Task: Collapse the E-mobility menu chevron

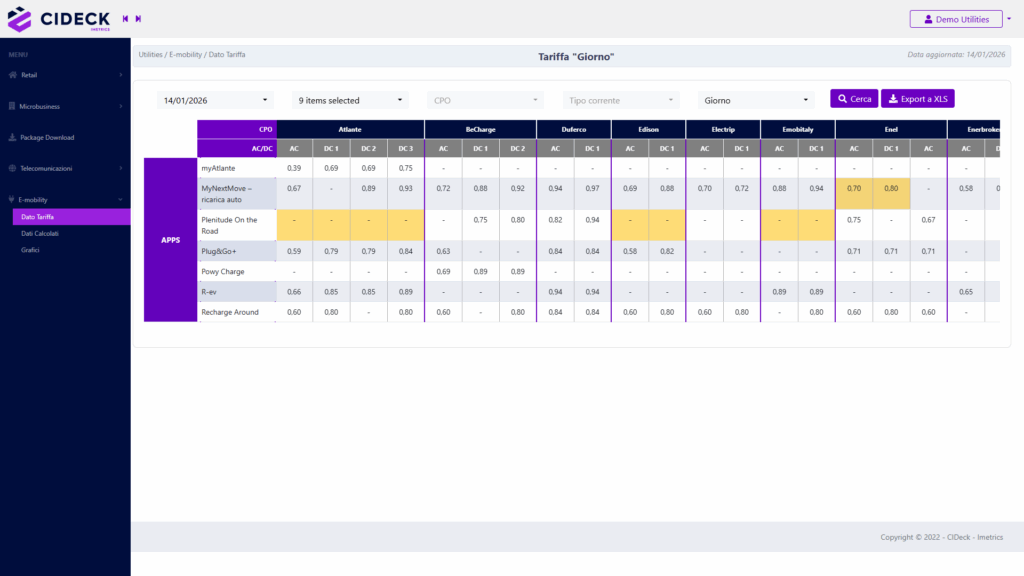Action: tap(121, 200)
